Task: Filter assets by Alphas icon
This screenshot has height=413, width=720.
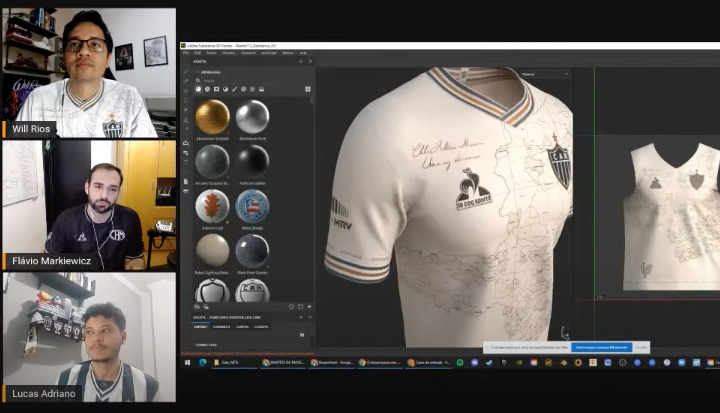Action: (243, 89)
